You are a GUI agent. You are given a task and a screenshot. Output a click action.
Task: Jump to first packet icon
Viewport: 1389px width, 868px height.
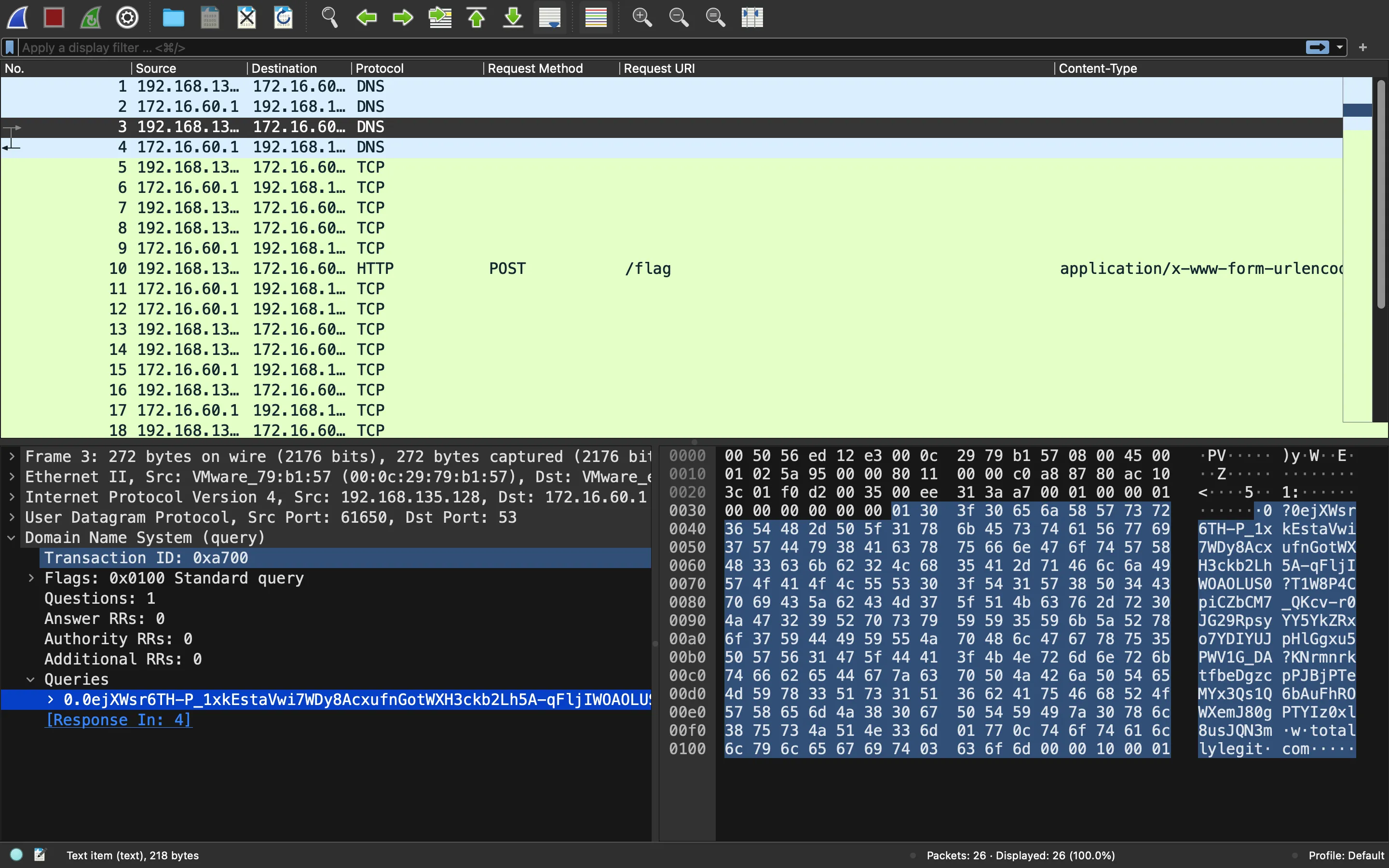click(x=477, y=17)
